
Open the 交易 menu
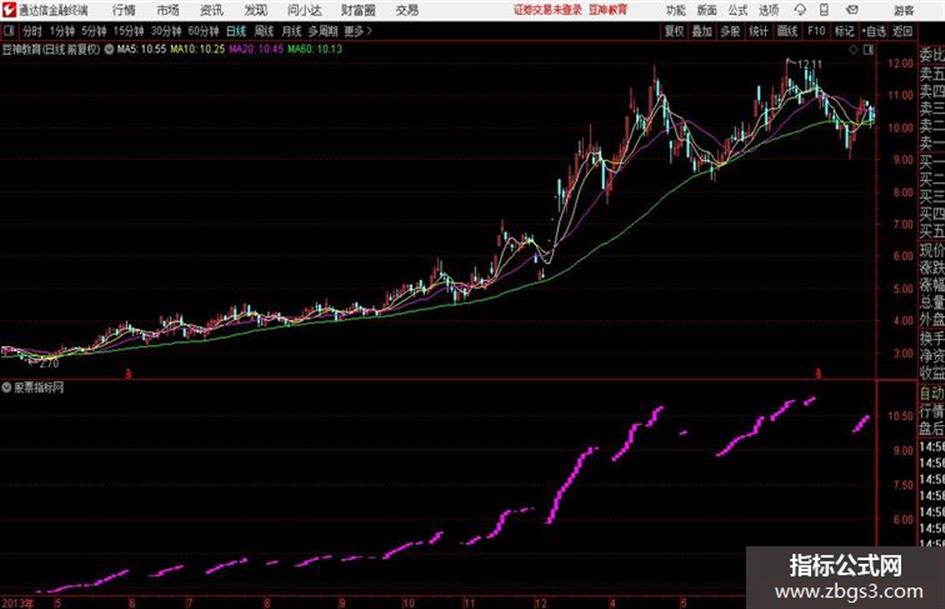(407, 10)
